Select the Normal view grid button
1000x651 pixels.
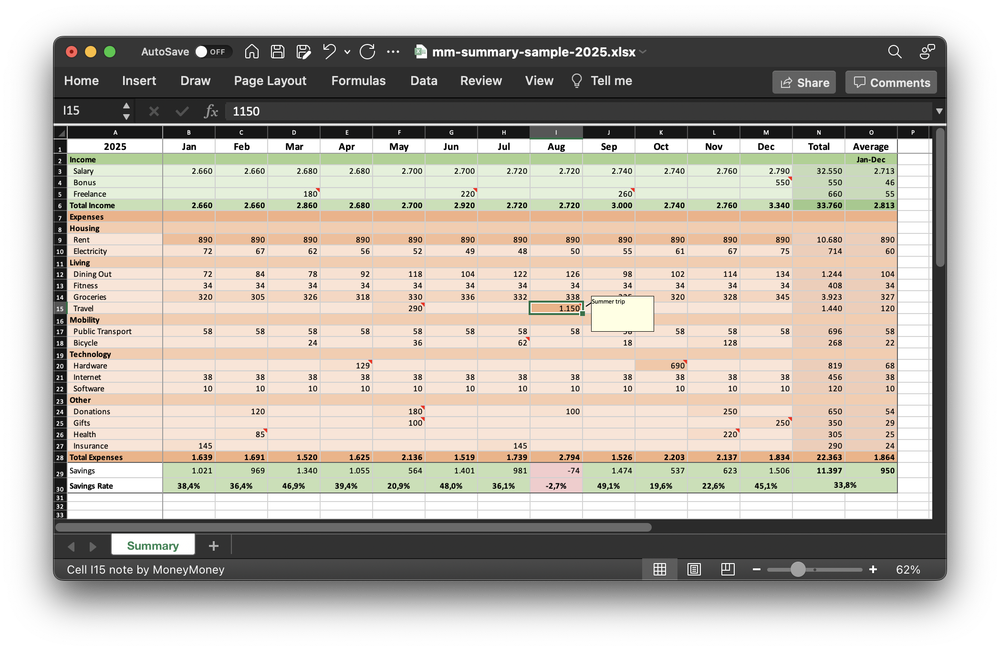pyautogui.click(x=660, y=569)
